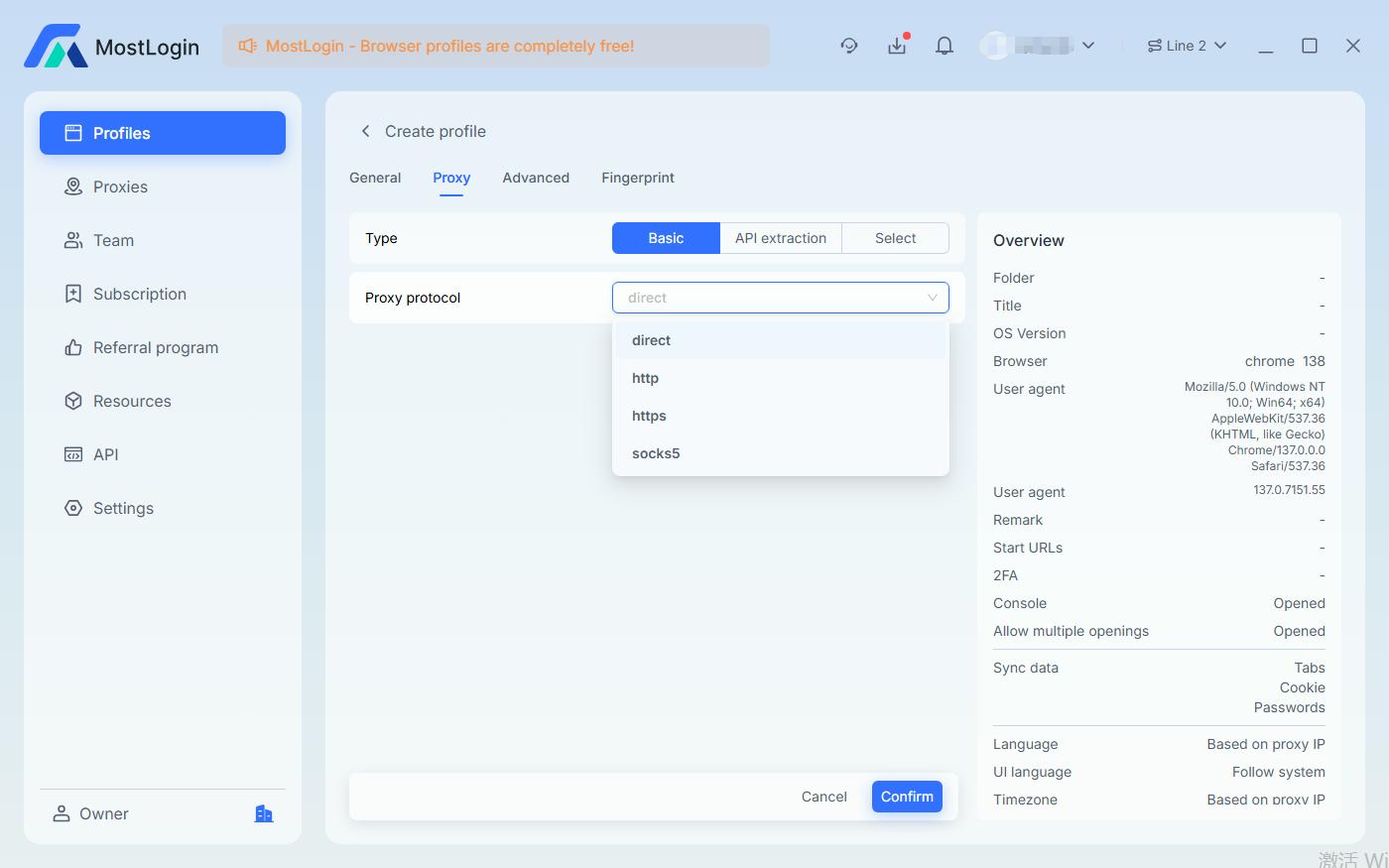This screenshot has height=868, width=1389.
Task: Click the 'Based on proxy IP' Language value
Action: [1266, 744]
